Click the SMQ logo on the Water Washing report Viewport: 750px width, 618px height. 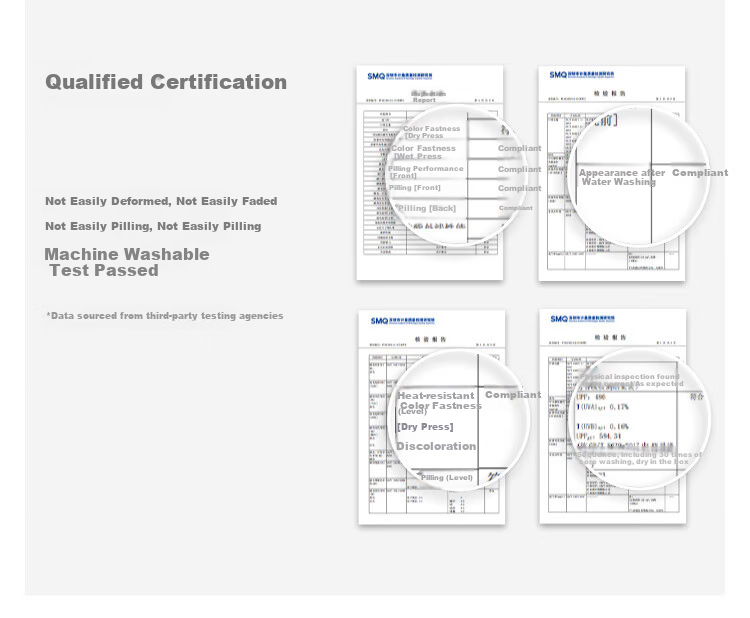point(582,75)
